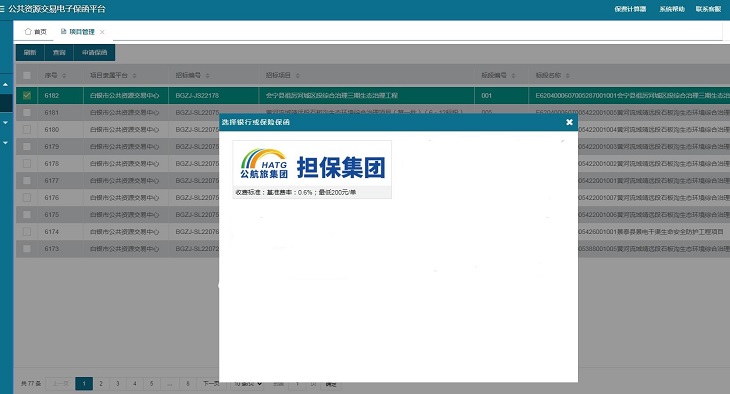Click row 6182 project name 会宁县祖厉河城区段综合治理
This screenshot has height=394, width=730.
click(x=331, y=95)
